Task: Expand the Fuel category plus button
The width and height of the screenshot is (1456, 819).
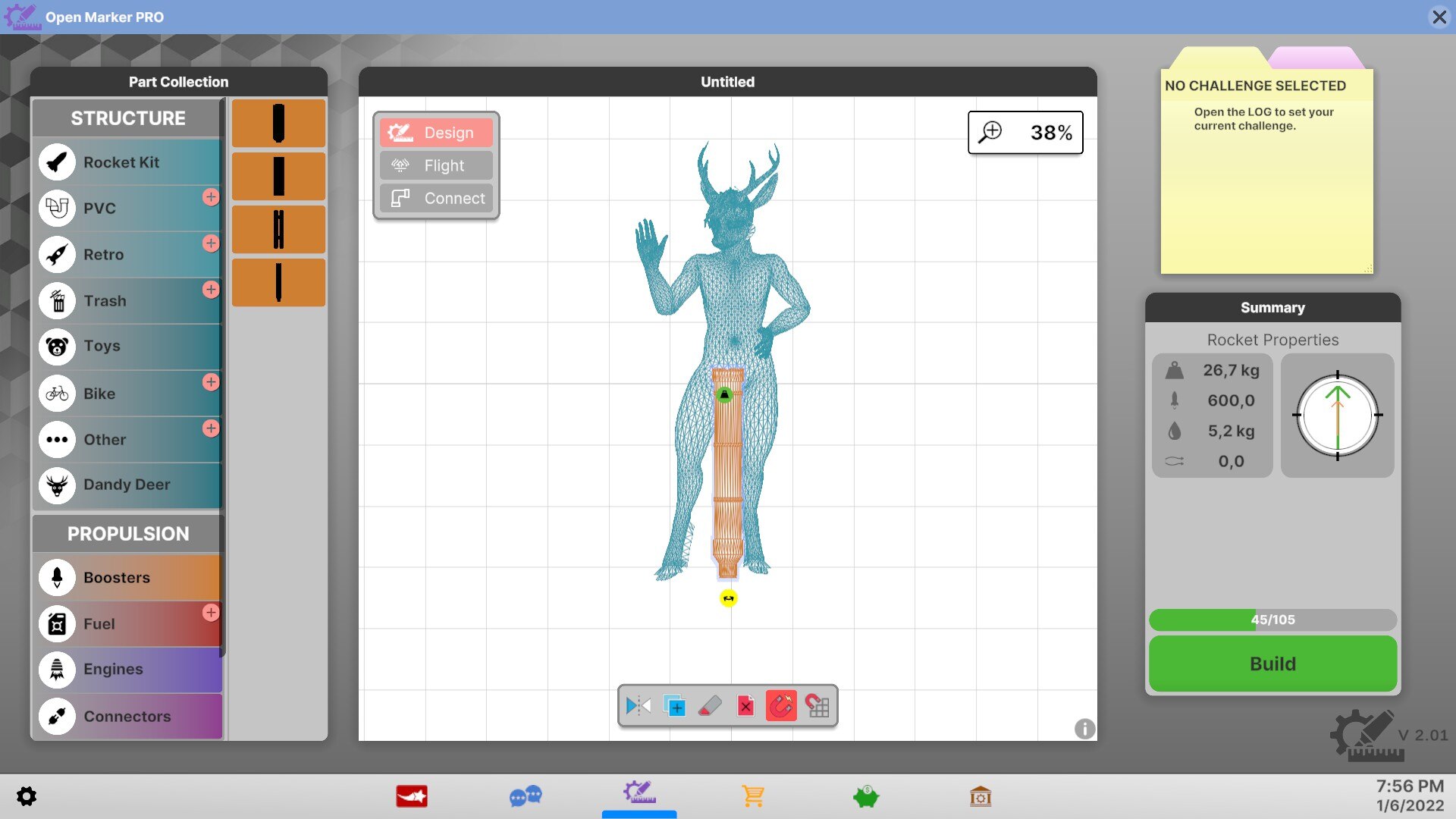Action: click(x=211, y=613)
